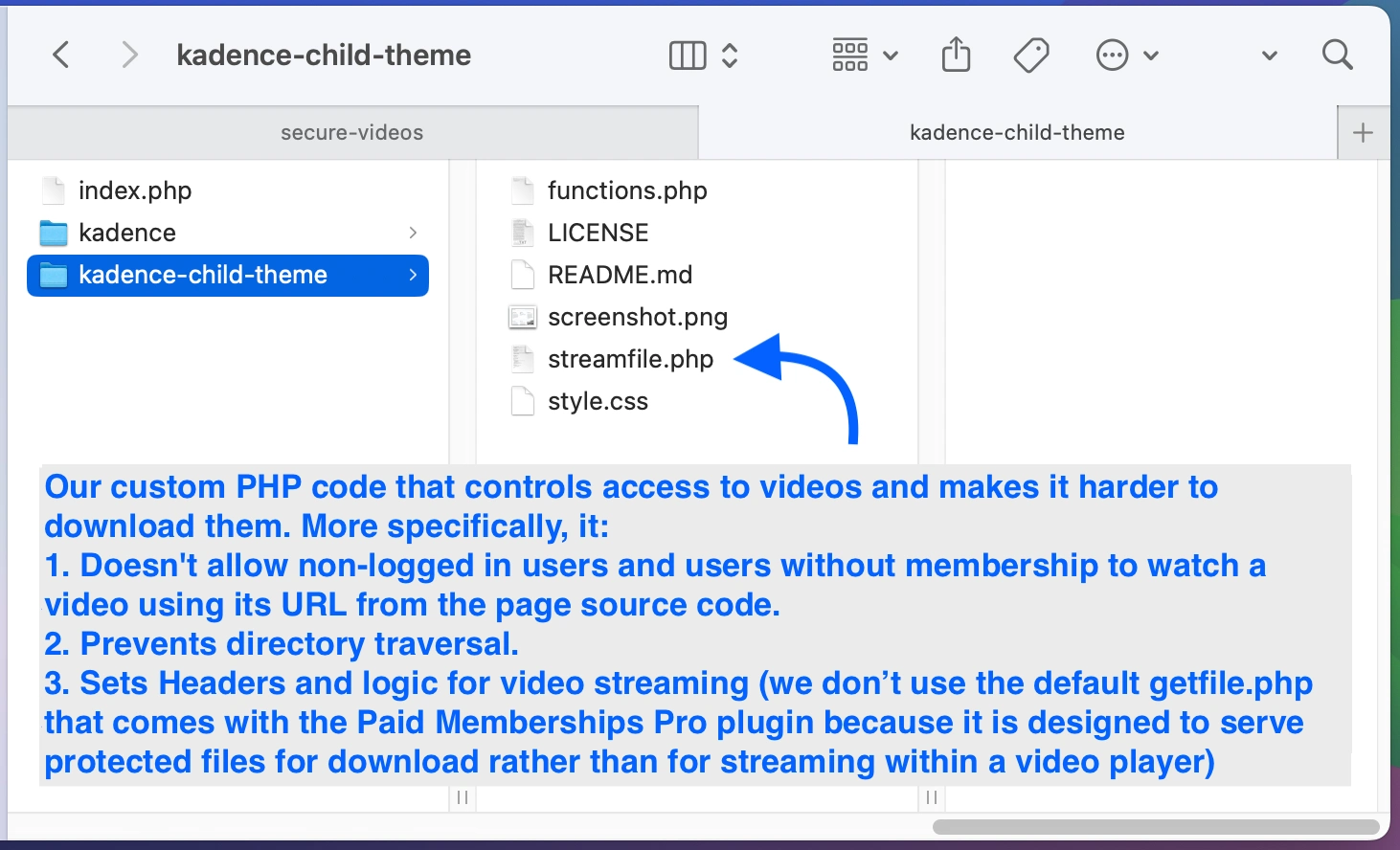This screenshot has width=1400, height=850.
Task: Expand the kadence folder chevron
Action: pyautogui.click(x=413, y=233)
